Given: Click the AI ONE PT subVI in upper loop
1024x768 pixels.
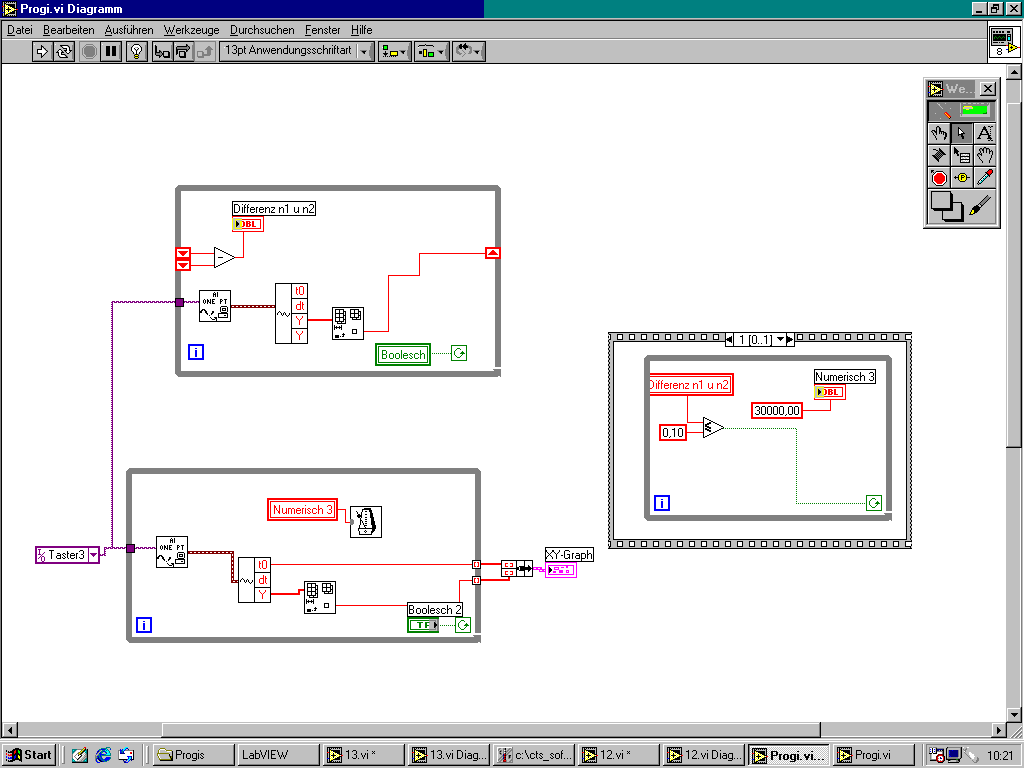Looking at the screenshot, I should click(x=215, y=306).
